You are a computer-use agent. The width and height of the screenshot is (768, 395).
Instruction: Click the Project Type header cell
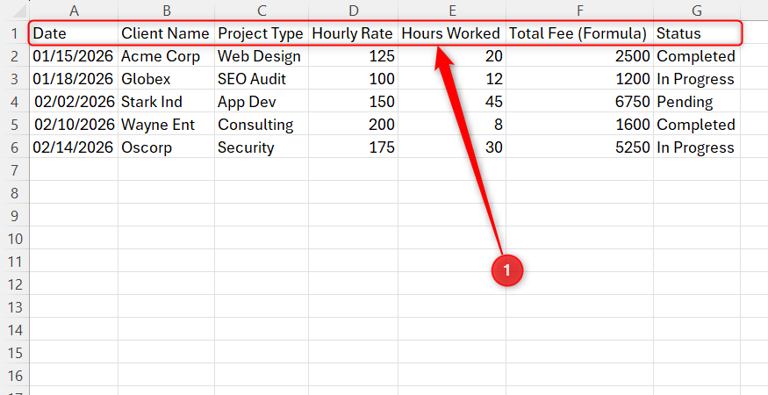click(x=262, y=33)
